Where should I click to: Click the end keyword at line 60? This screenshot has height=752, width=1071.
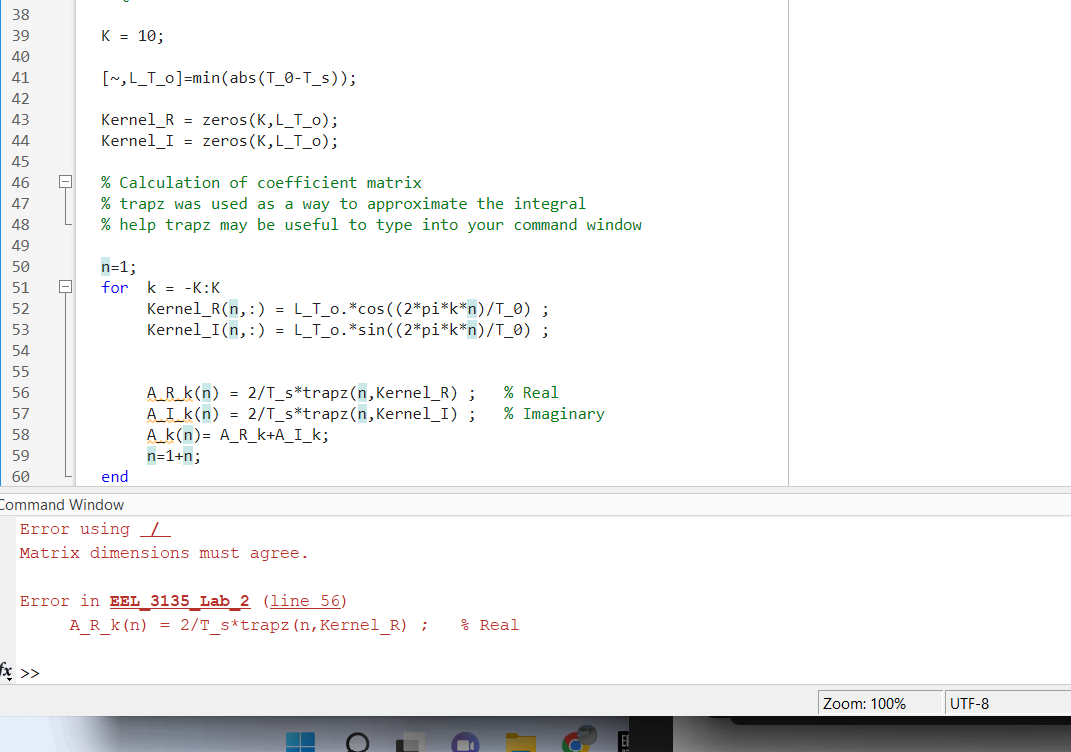pos(113,476)
